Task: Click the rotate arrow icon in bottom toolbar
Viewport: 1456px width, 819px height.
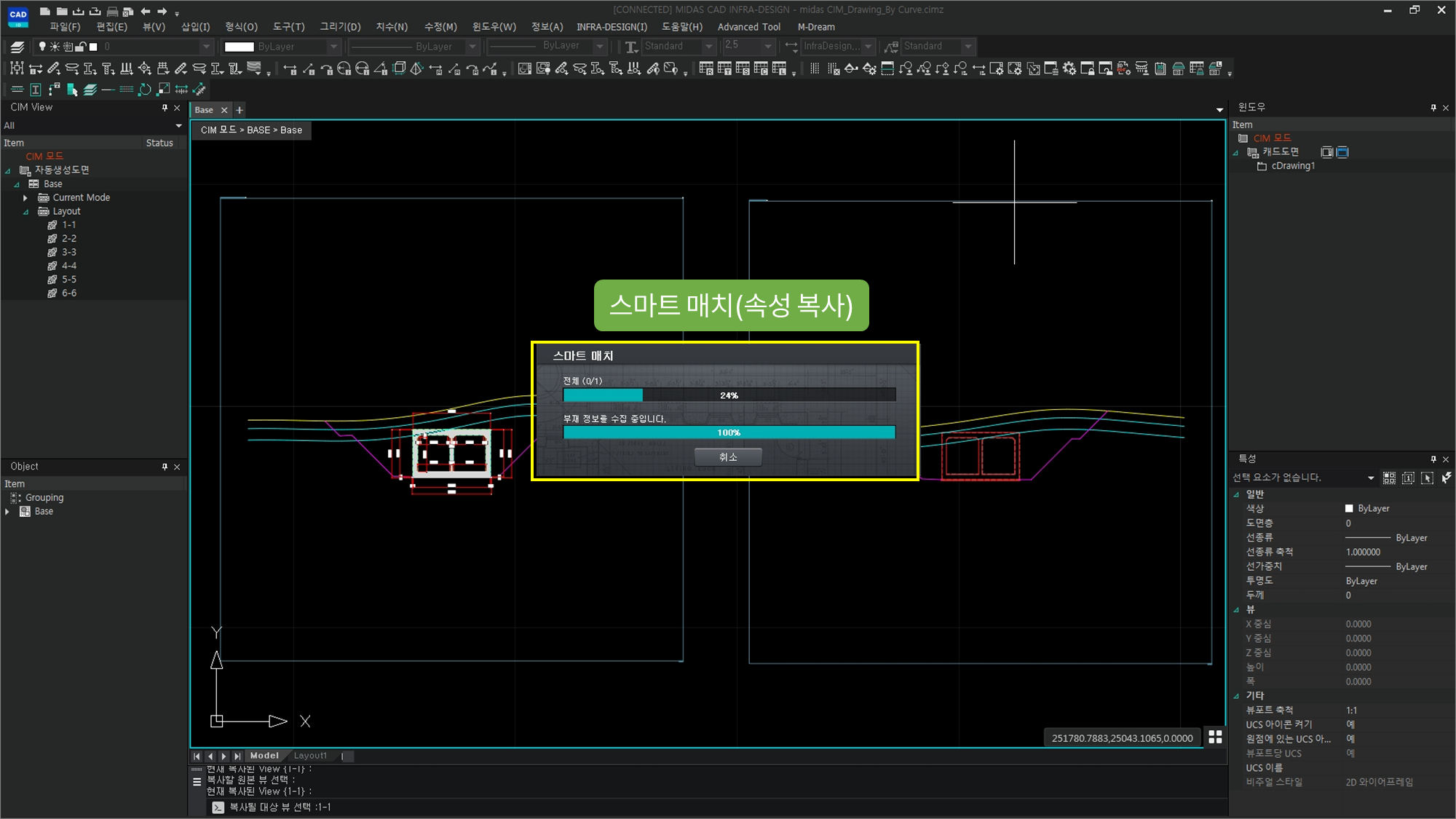Action: [x=145, y=90]
